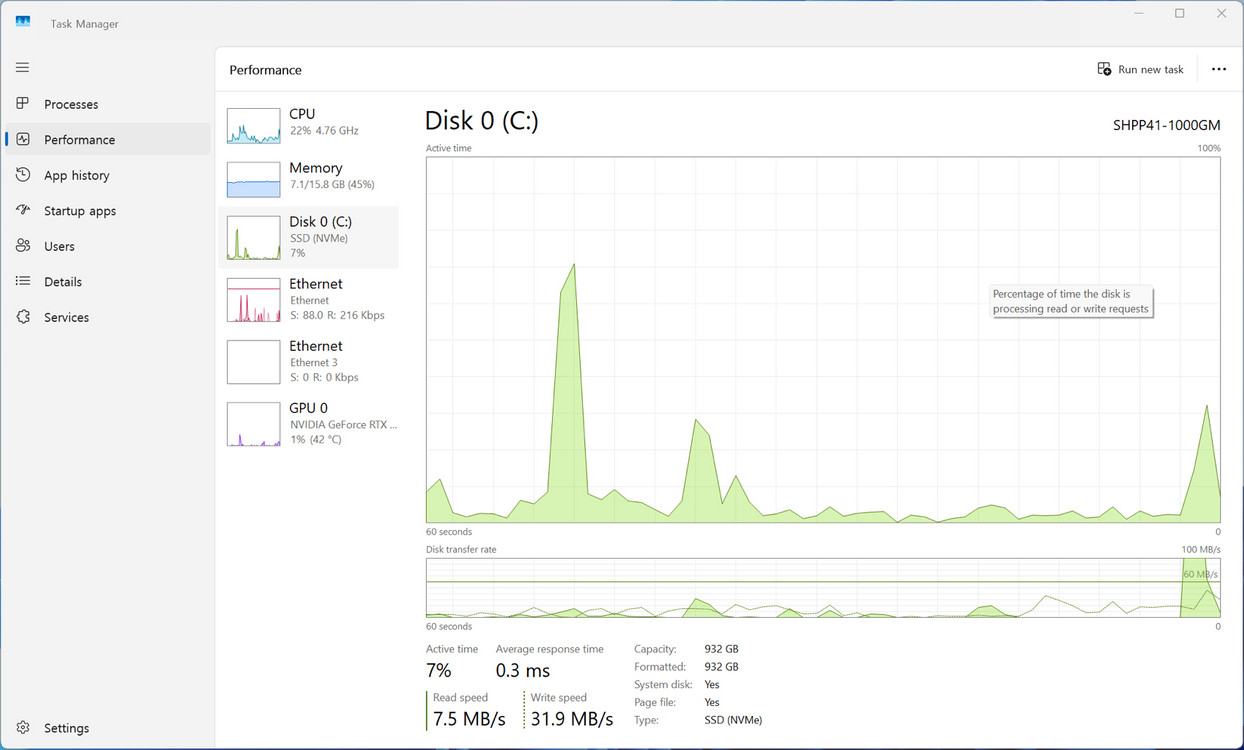This screenshot has width=1244, height=750.
Task: Click the Run new task button
Action: pos(1140,69)
